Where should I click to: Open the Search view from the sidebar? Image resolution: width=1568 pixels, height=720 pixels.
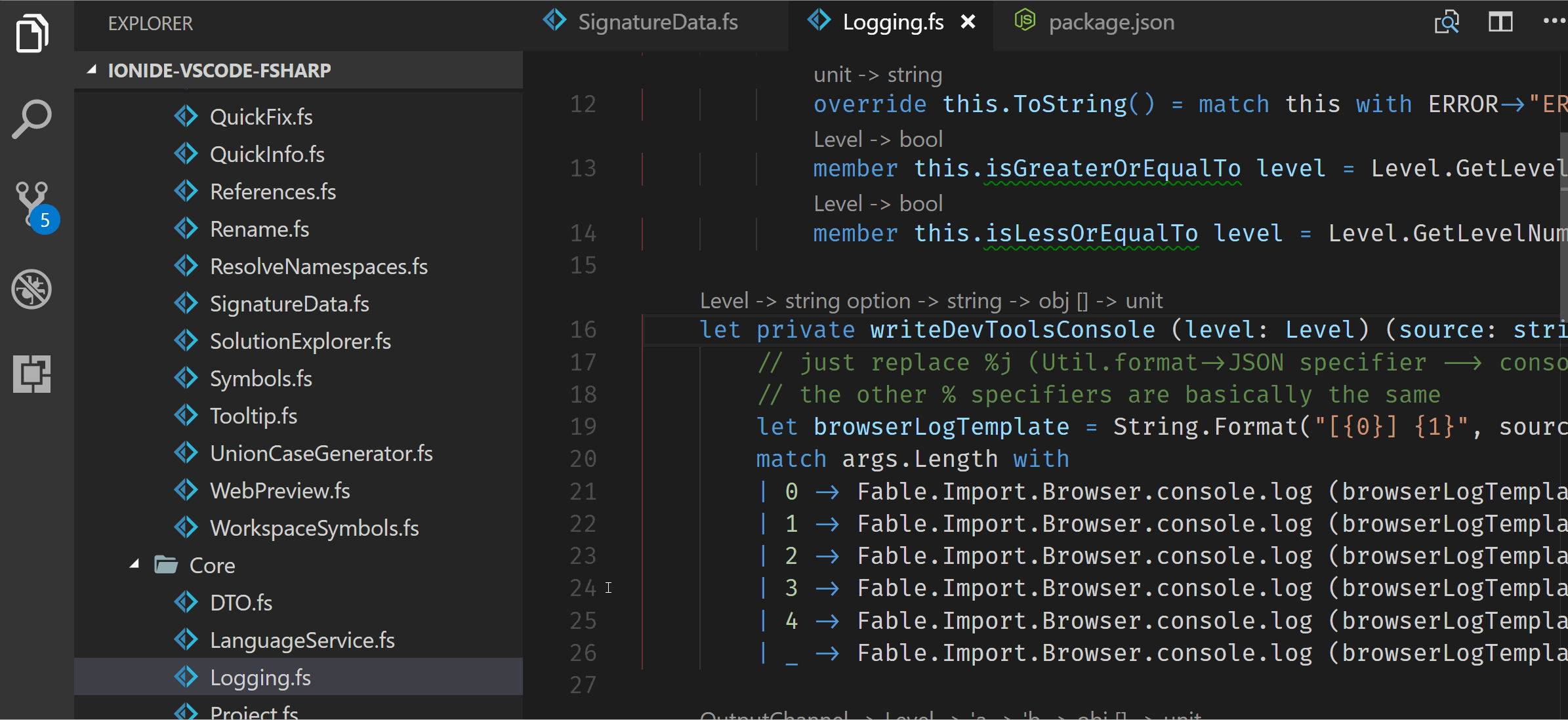(x=30, y=118)
